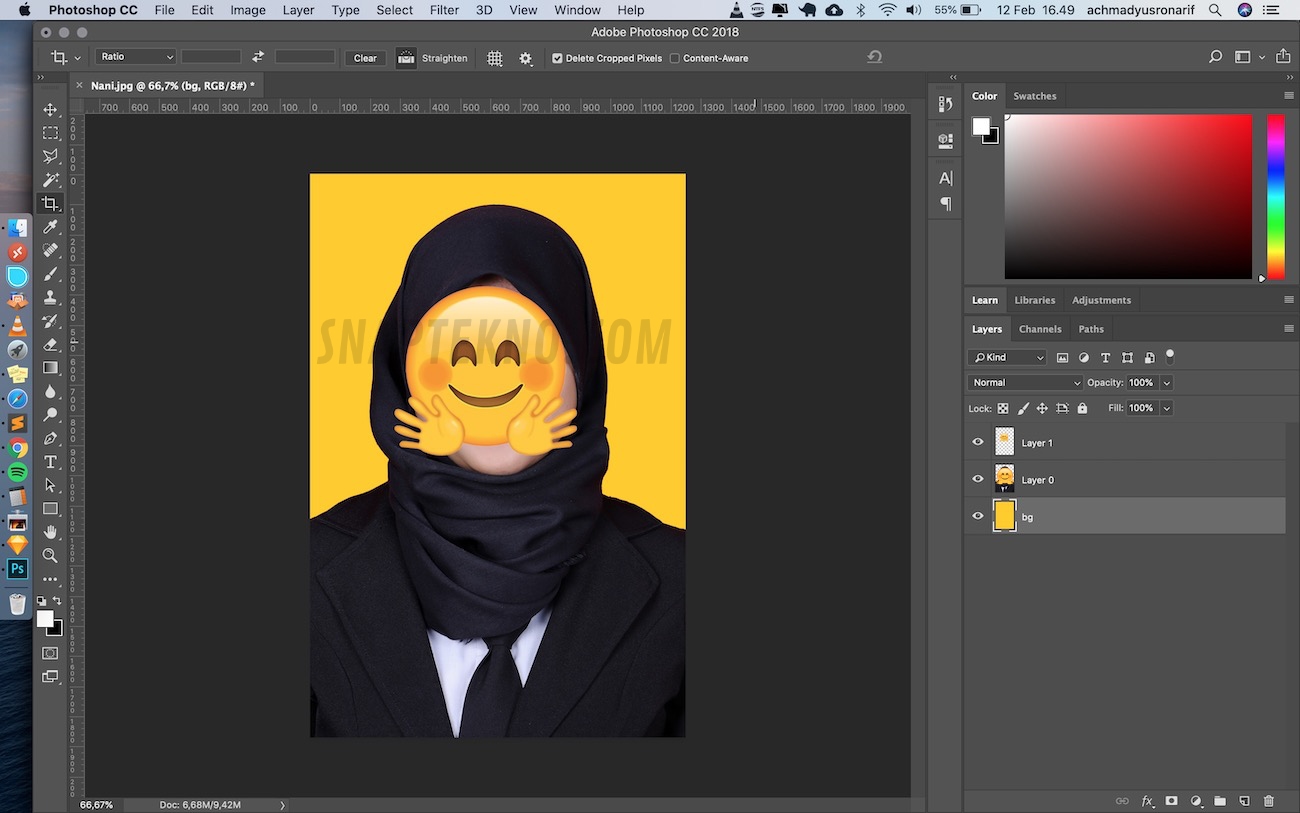Open the Layers panel options menu
Image resolution: width=1300 pixels, height=813 pixels.
(x=1288, y=328)
